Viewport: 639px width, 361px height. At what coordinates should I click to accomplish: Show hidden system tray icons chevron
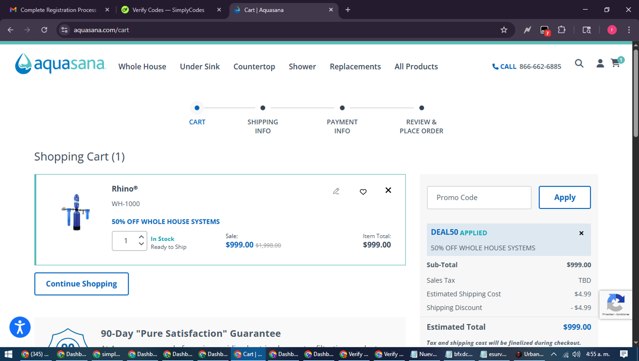553,354
